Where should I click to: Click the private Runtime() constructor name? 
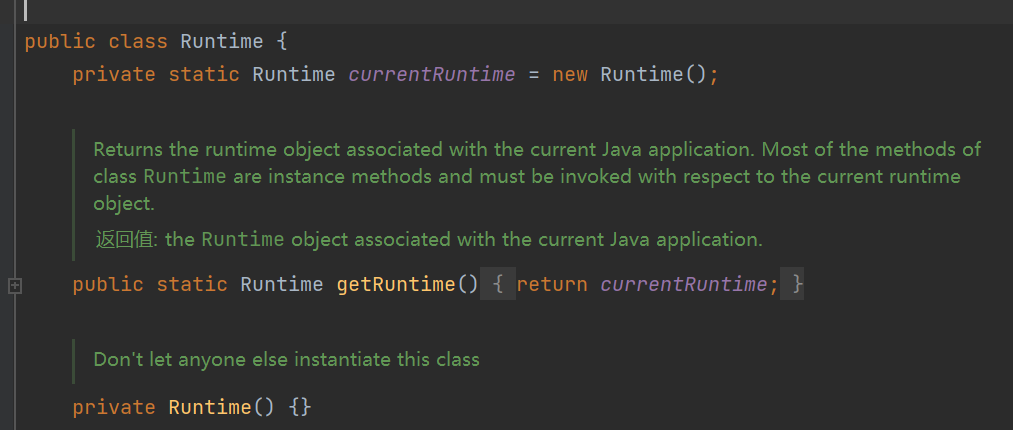click(208, 408)
